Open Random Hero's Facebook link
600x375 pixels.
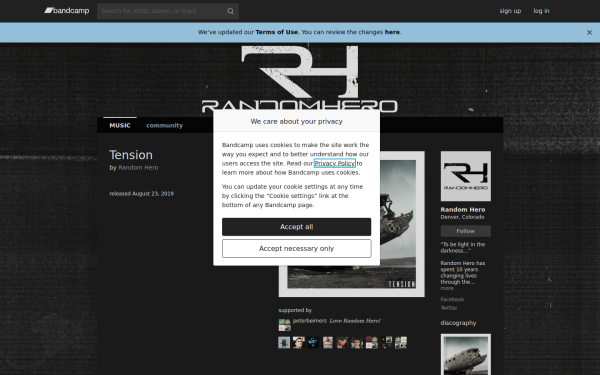coord(452,300)
